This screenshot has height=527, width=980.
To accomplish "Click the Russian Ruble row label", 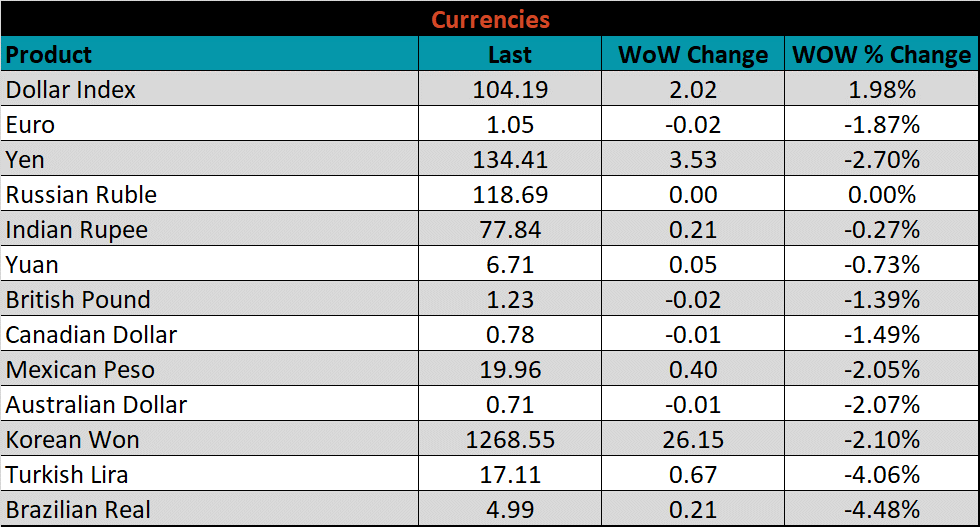I will tap(81, 194).
